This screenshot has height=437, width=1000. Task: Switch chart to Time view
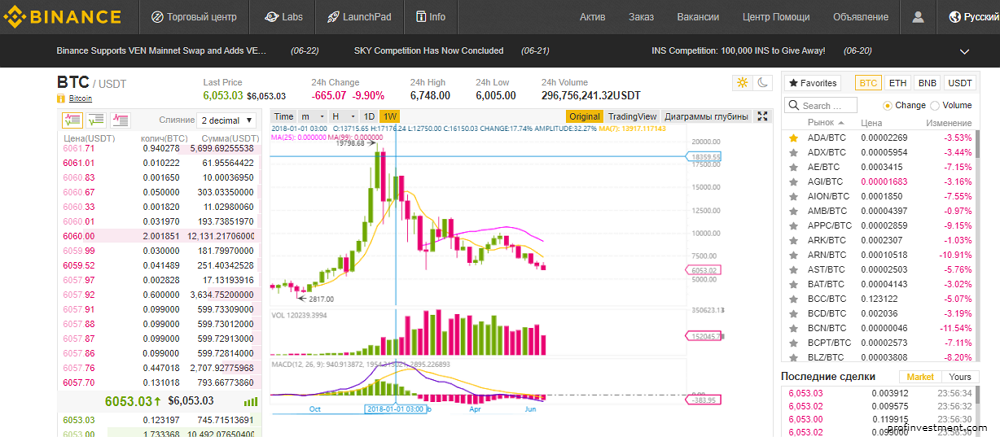tap(284, 116)
